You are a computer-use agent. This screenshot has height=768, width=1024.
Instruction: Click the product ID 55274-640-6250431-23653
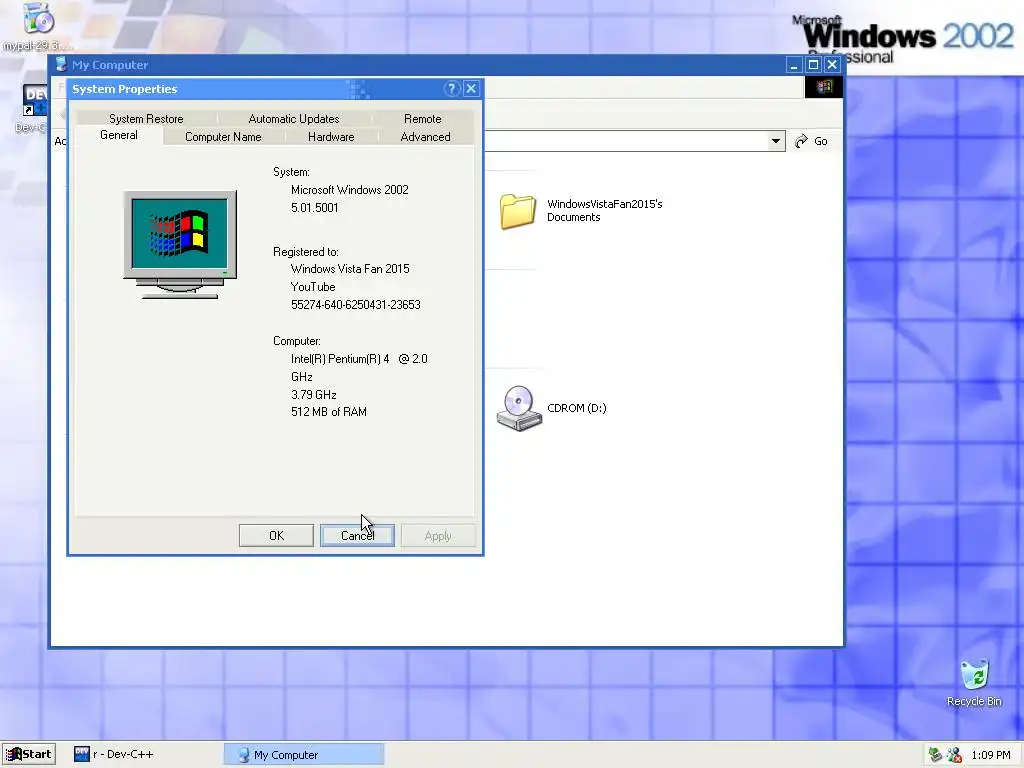356,305
